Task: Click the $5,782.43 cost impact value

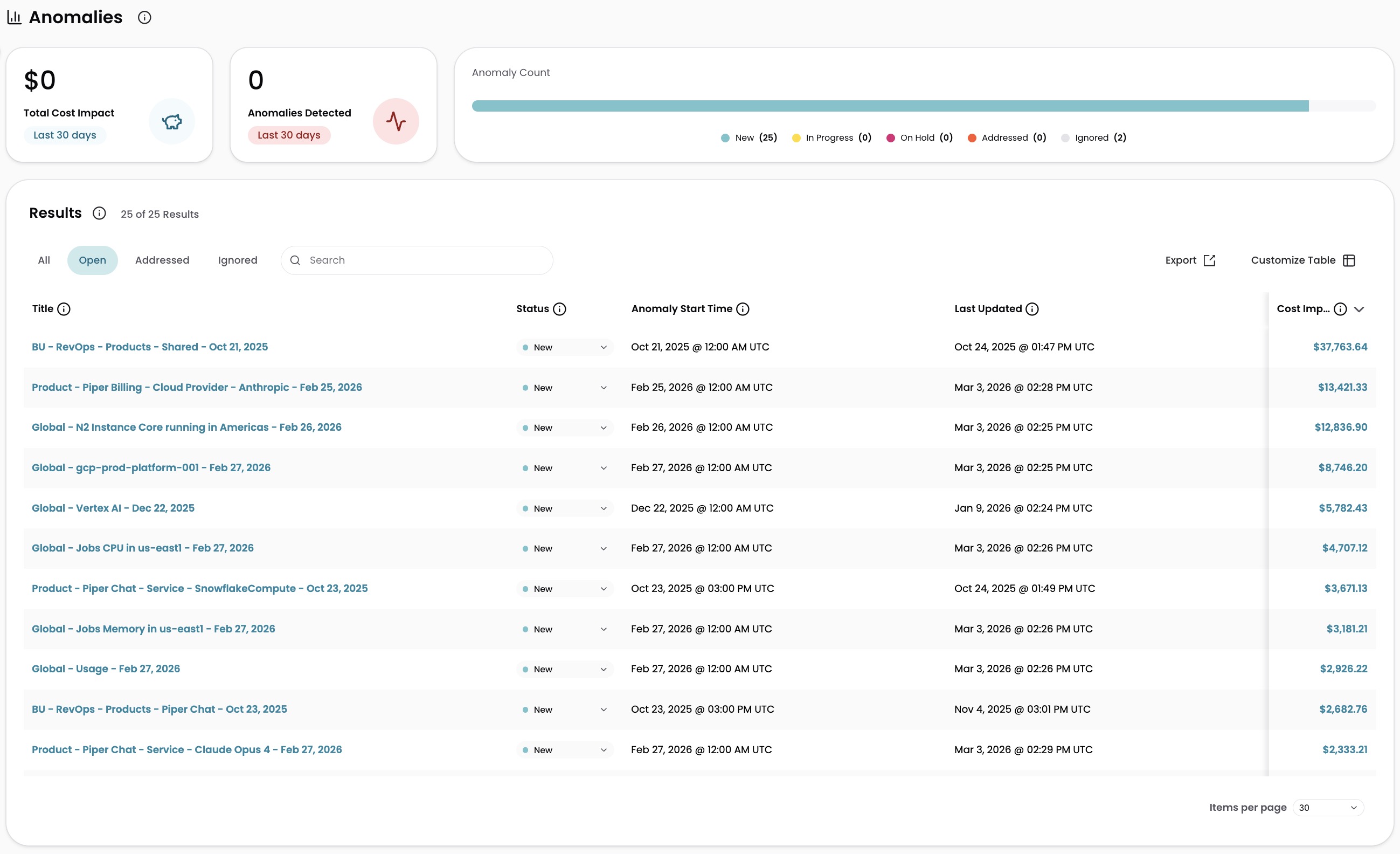Action: (x=1343, y=508)
